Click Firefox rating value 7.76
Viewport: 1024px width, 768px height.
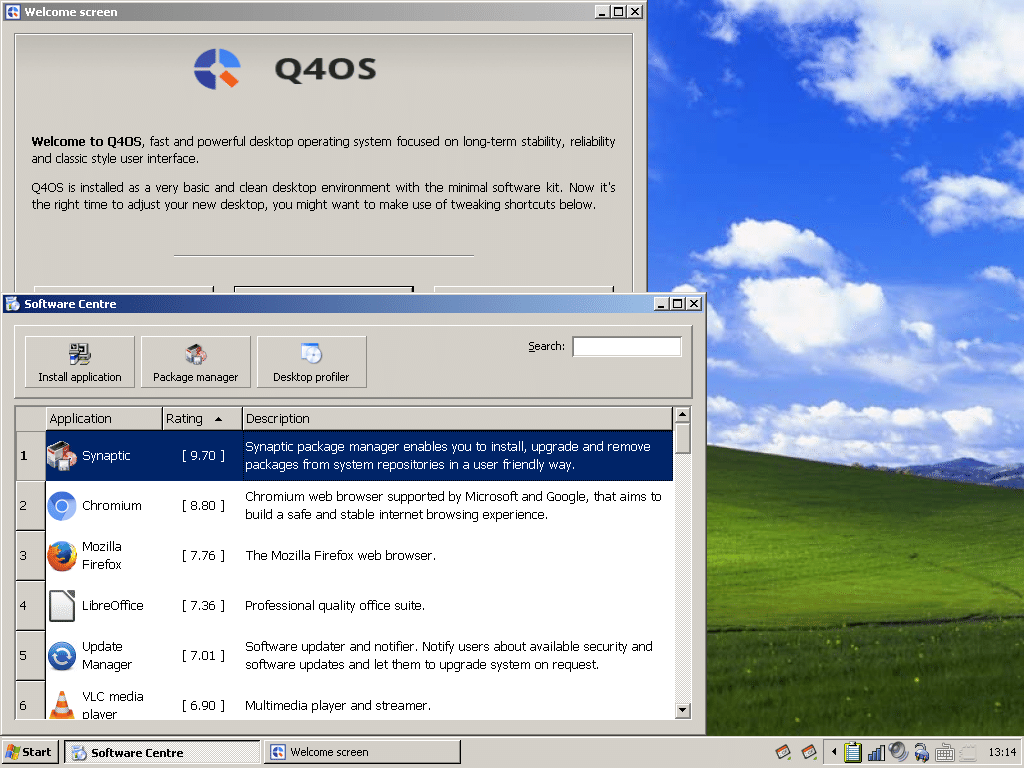click(203, 556)
